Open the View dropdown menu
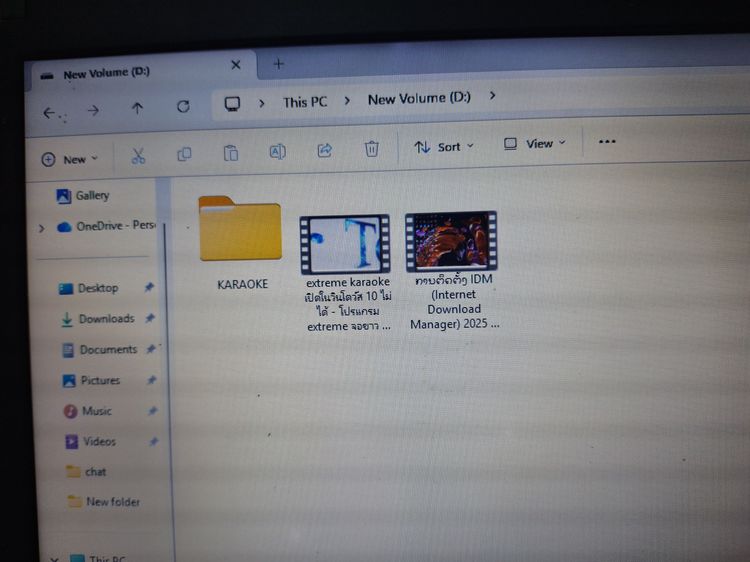This screenshot has width=750, height=562. (535, 144)
